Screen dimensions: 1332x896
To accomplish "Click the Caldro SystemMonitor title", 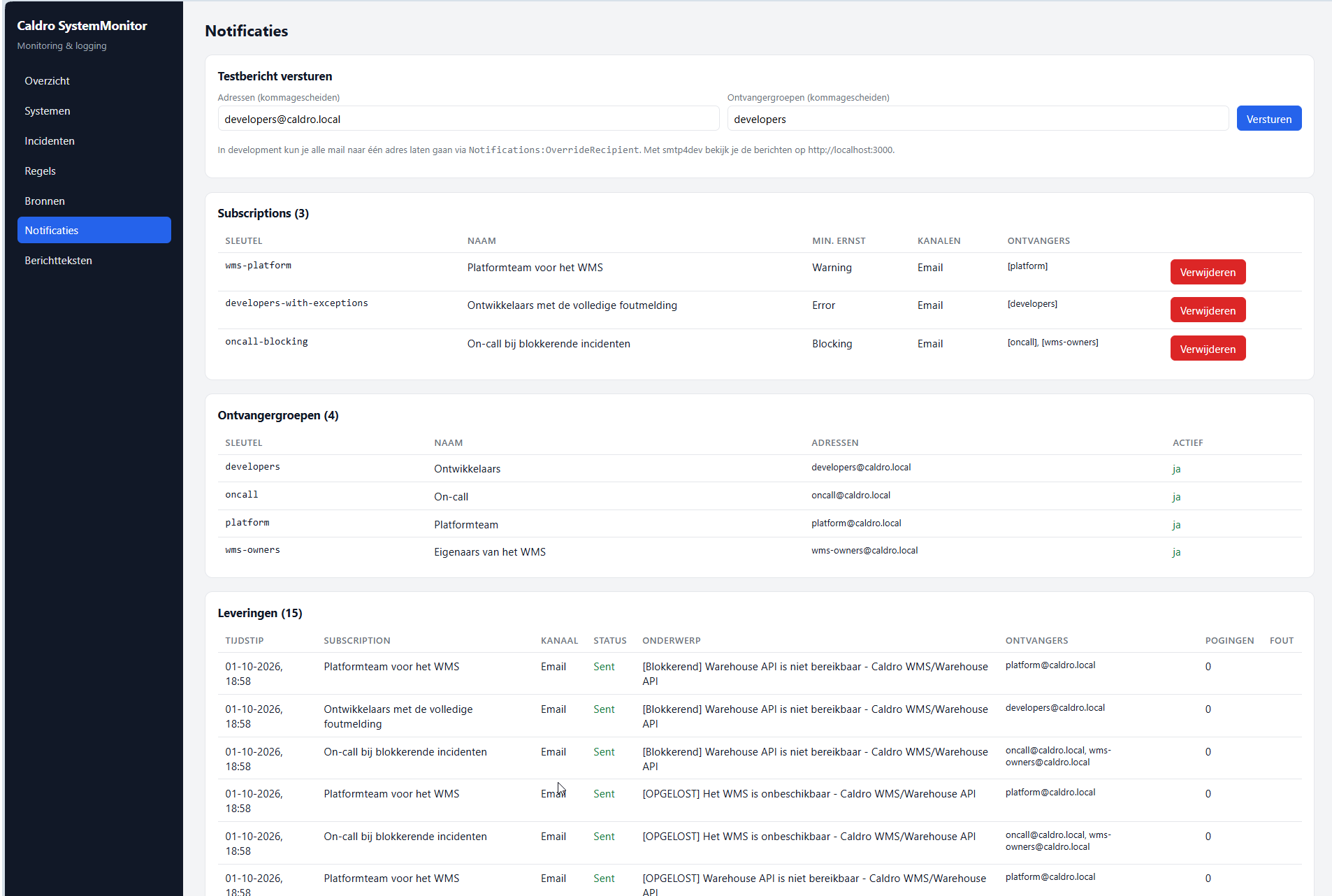I will 82,26.
